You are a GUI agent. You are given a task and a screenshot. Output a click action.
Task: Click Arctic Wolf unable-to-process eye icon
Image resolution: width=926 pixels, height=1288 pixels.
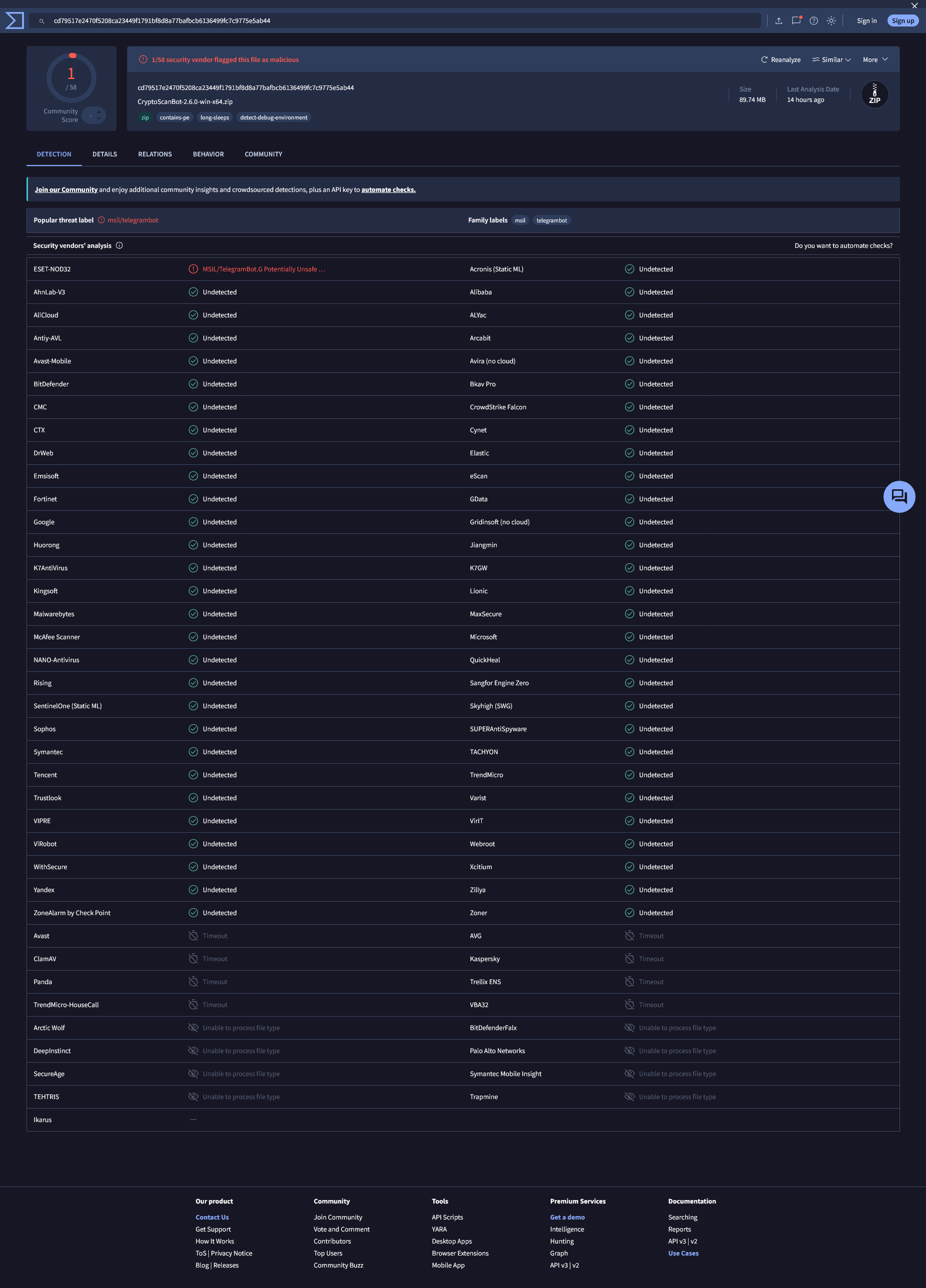193,1028
